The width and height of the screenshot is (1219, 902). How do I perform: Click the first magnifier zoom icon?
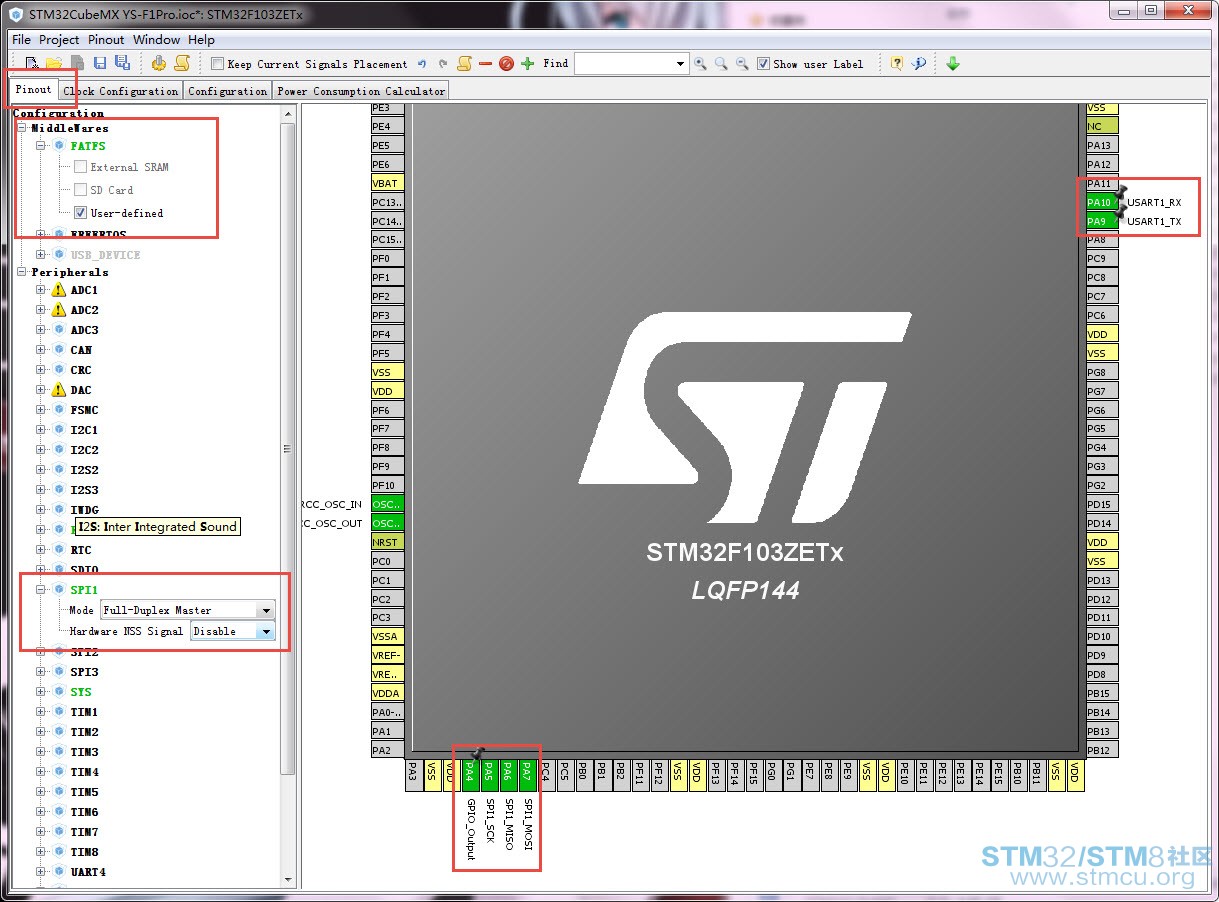coord(700,64)
